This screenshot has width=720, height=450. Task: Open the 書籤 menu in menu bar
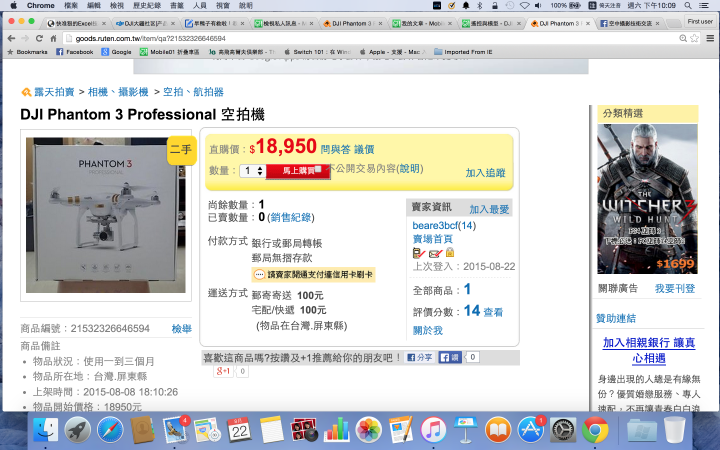[177, 6]
